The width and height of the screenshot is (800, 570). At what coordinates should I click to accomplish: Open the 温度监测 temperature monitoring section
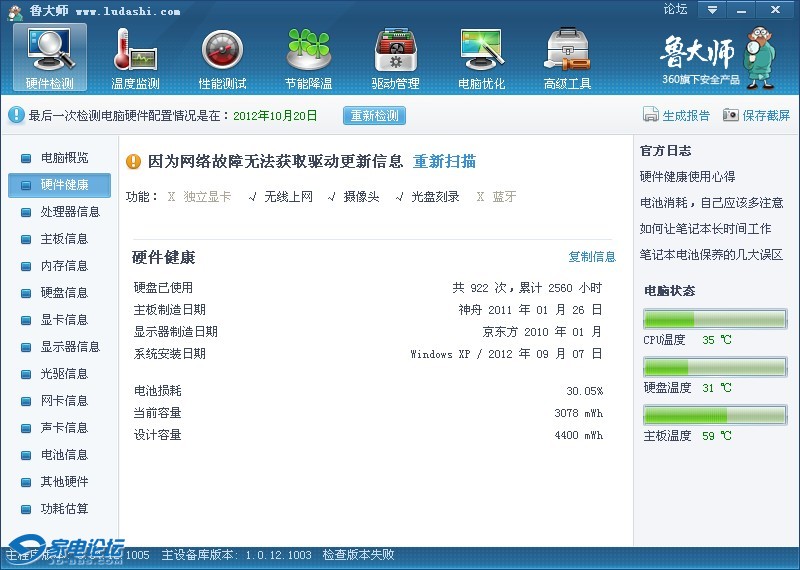pos(135,58)
